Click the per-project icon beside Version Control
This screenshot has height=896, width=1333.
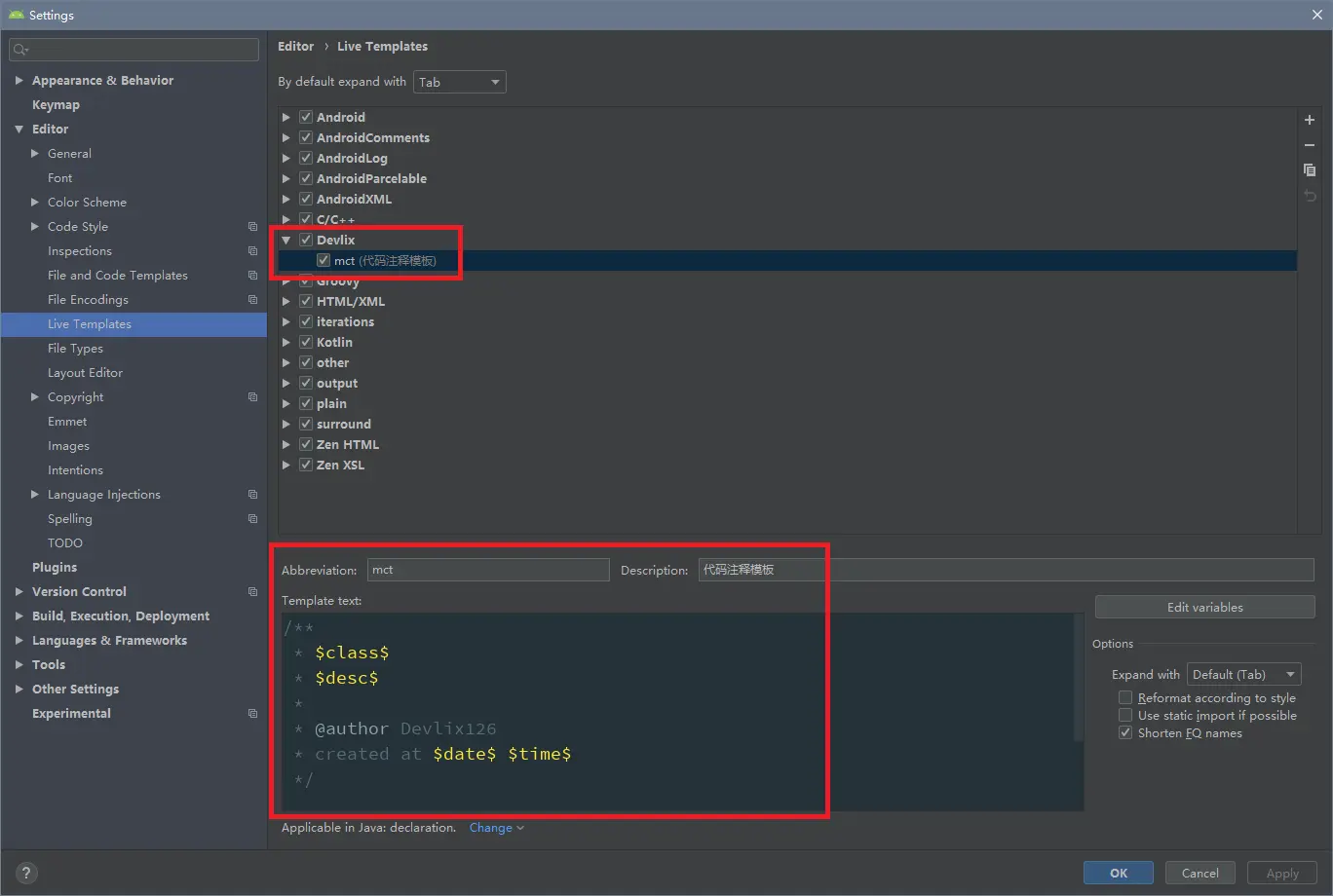(x=253, y=592)
